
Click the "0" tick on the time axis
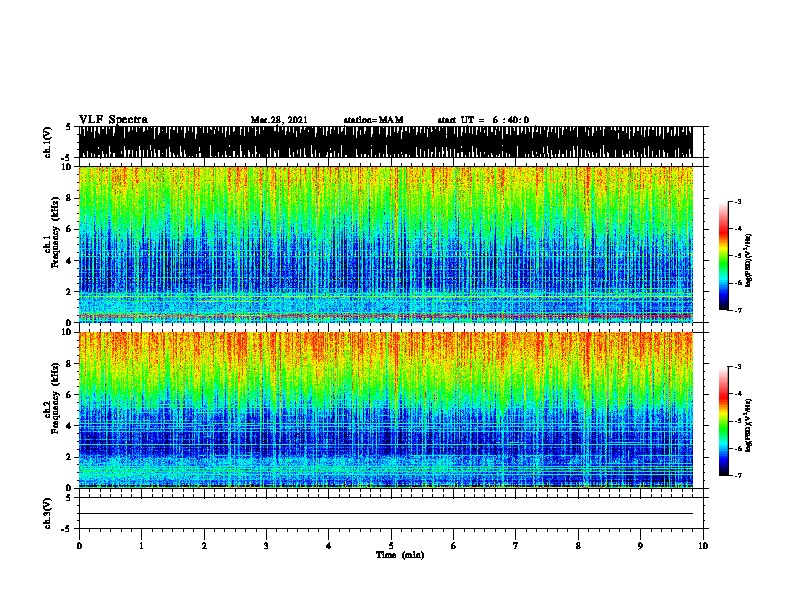pyautogui.click(x=79, y=546)
